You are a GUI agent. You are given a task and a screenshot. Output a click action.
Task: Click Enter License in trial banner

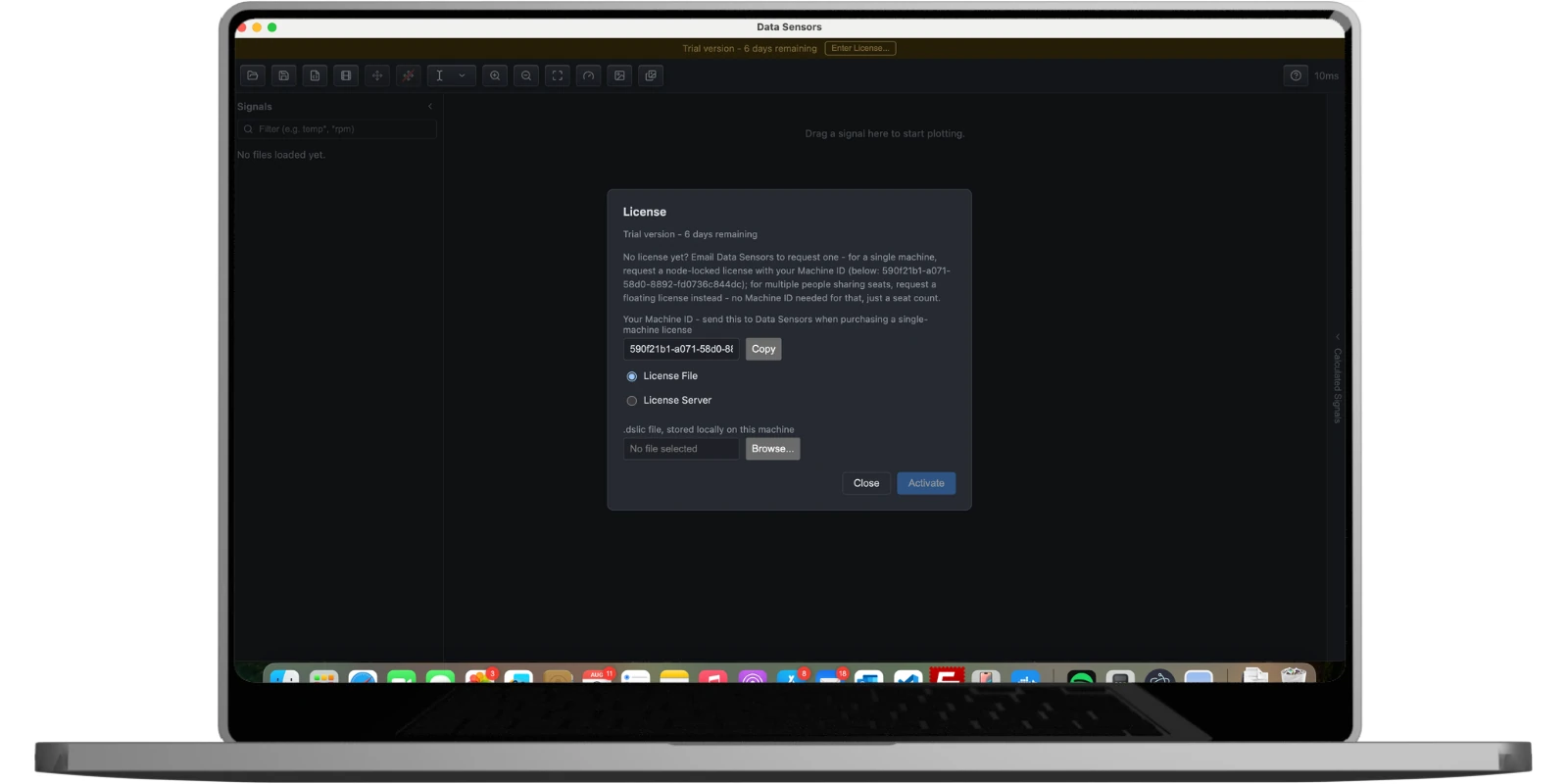point(860,48)
